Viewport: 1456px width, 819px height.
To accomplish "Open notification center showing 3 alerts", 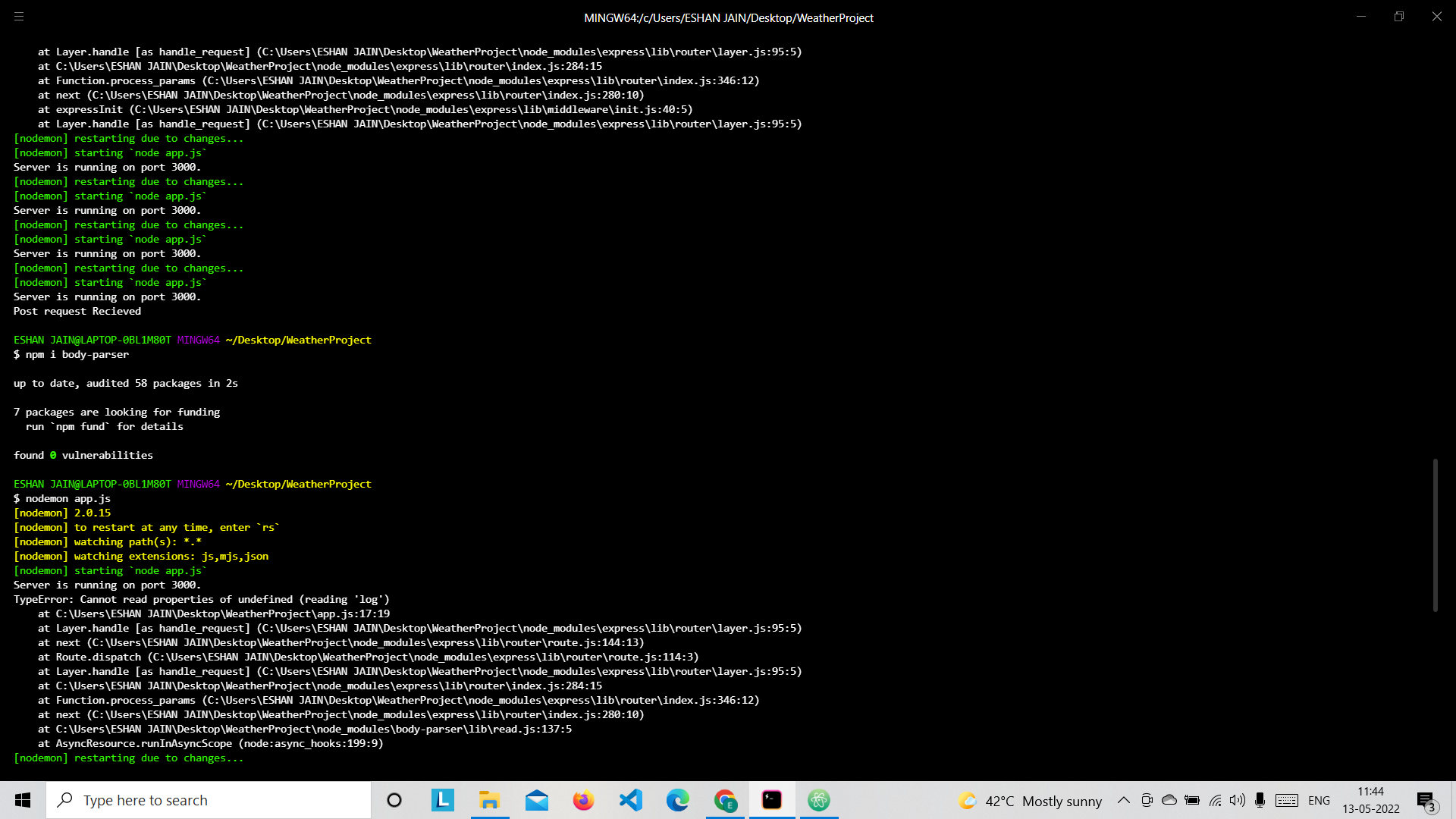I will coord(1426,800).
